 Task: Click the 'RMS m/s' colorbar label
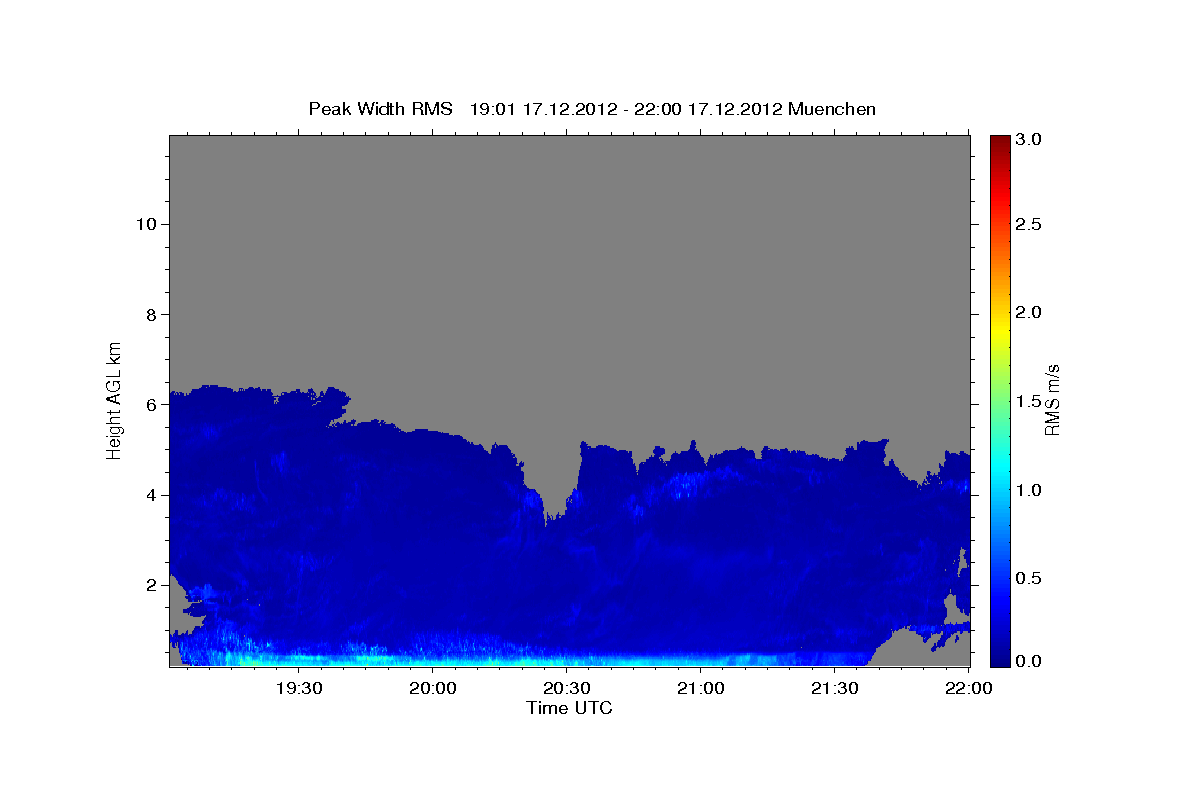(x=1052, y=400)
